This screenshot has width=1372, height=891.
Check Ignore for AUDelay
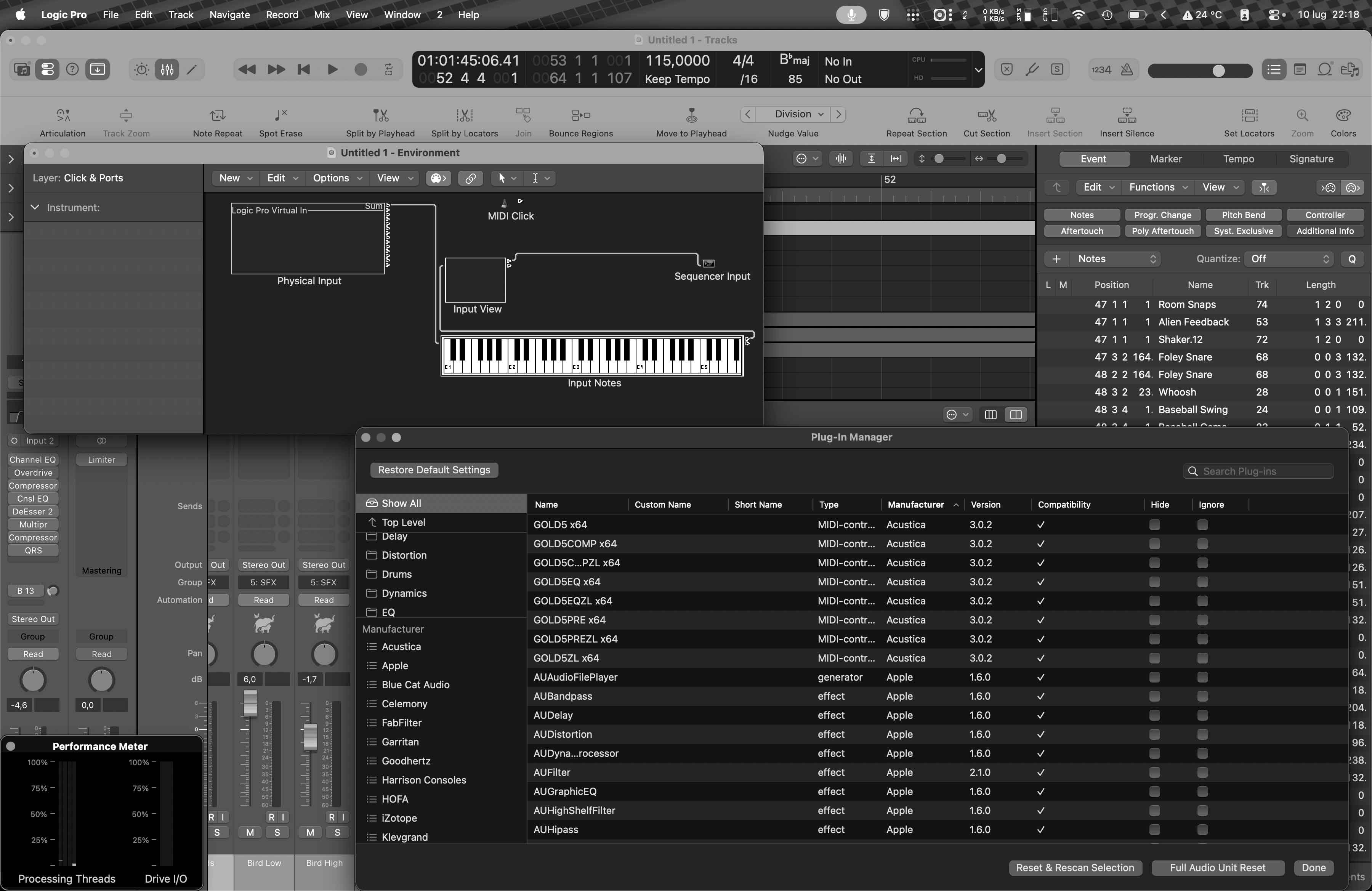coord(1202,715)
